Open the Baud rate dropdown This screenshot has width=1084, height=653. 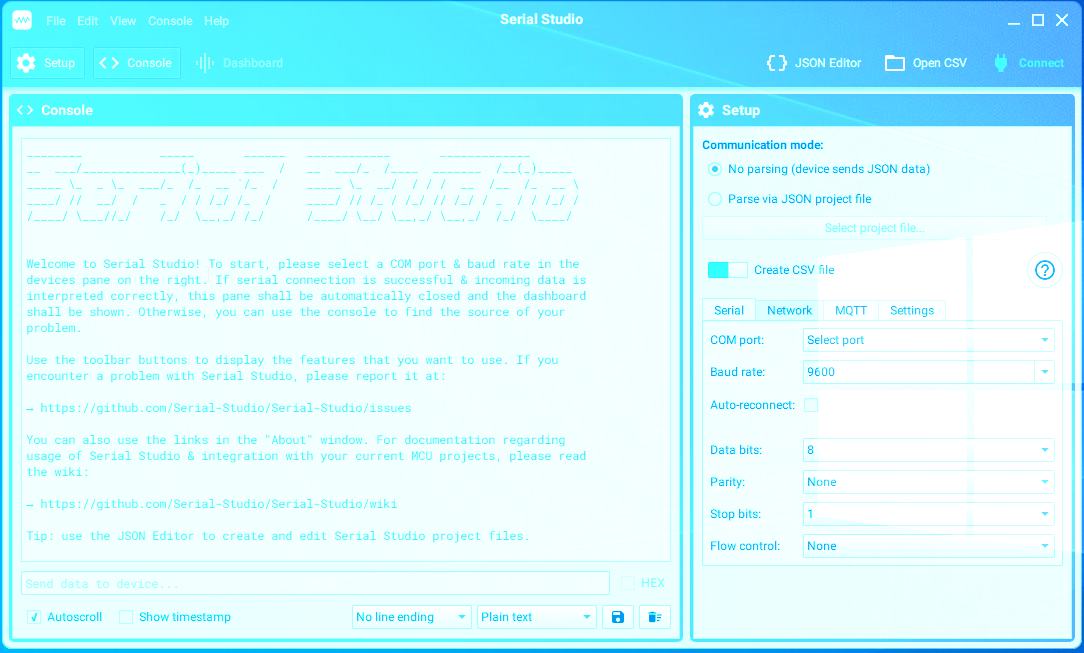pyautogui.click(x=1045, y=372)
